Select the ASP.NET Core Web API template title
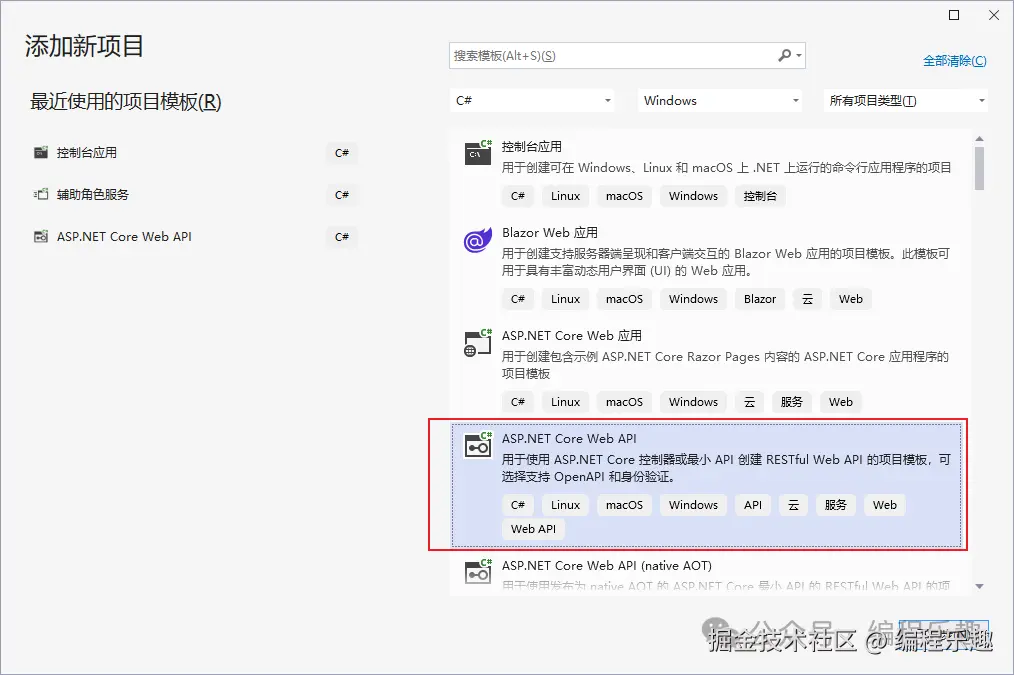 click(569, 438)
